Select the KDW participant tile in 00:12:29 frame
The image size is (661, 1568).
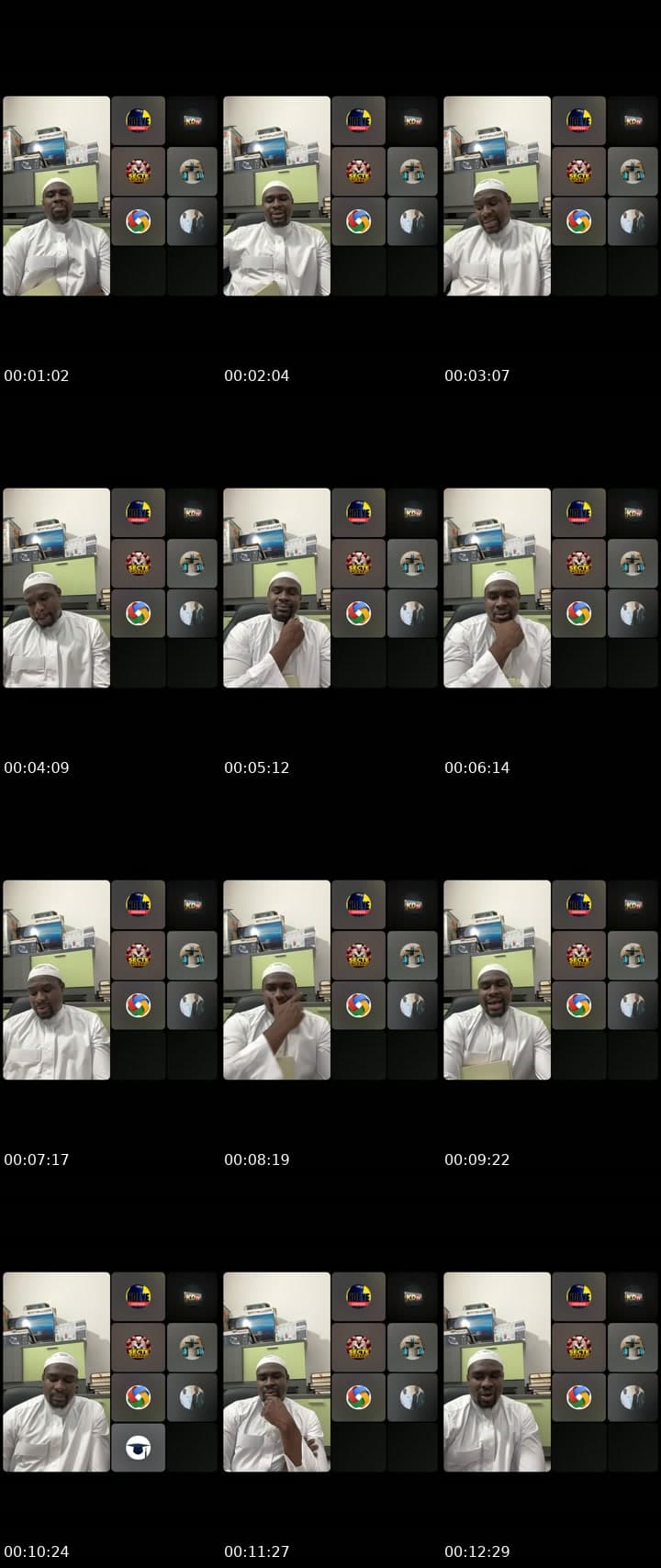tap(633, 1297)
